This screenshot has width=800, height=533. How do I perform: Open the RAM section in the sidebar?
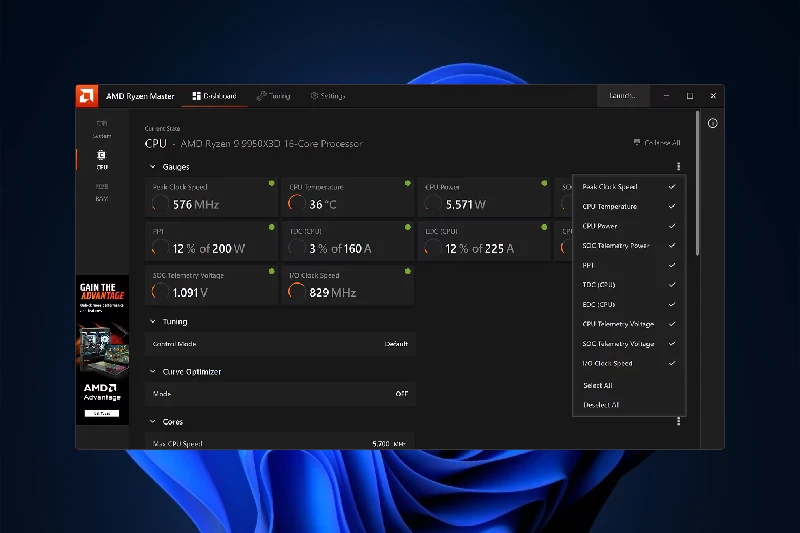pos(102,192)
